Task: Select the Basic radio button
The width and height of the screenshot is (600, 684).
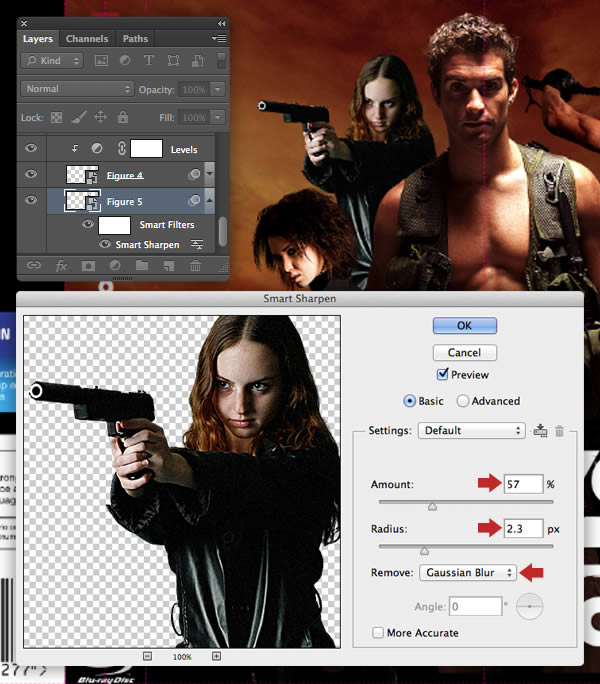Action: 409,401
